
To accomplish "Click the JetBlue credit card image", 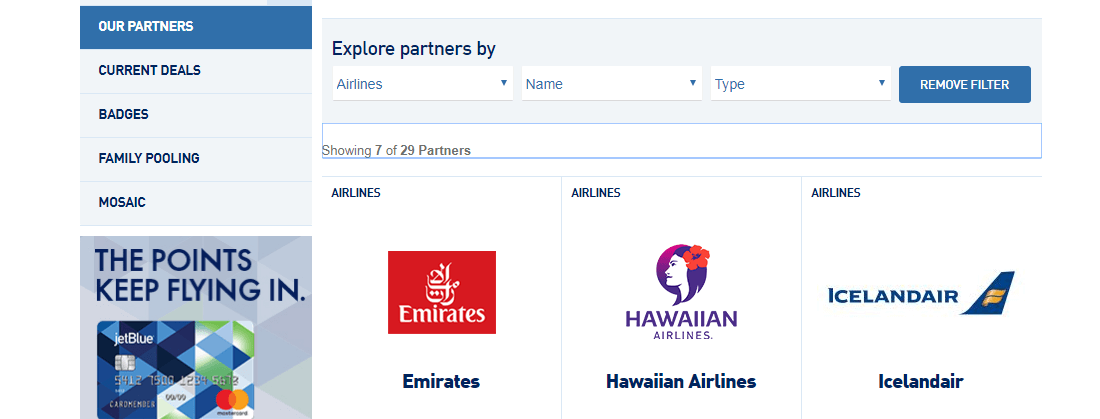I will (175, 369).
